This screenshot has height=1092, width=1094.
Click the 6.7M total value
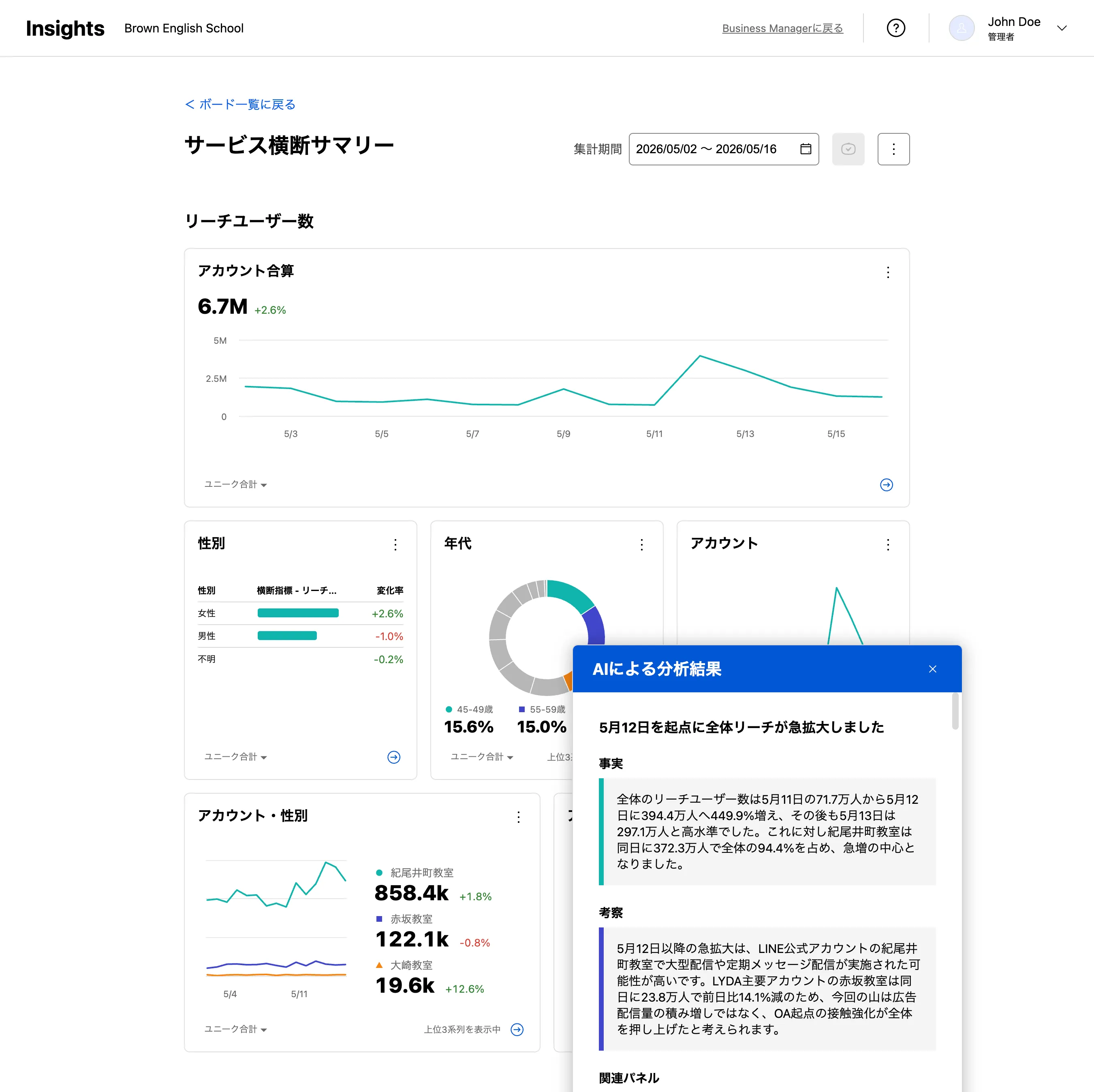[222, 306]
